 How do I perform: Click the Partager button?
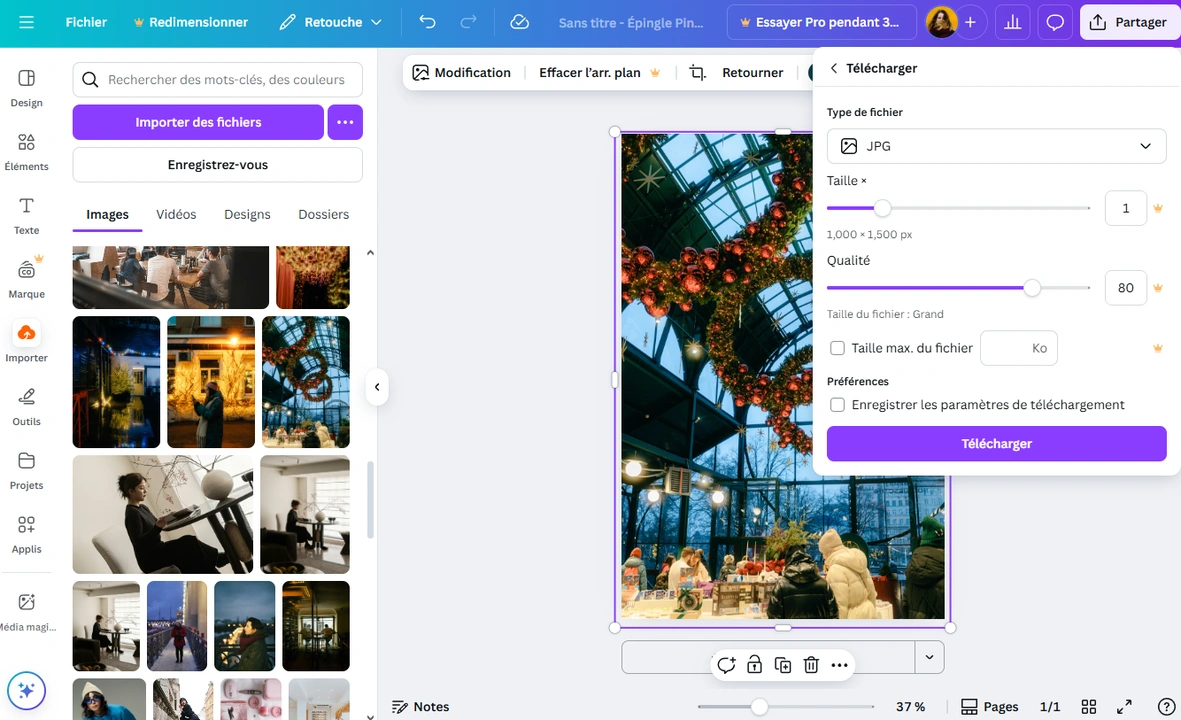[1129, 21]
